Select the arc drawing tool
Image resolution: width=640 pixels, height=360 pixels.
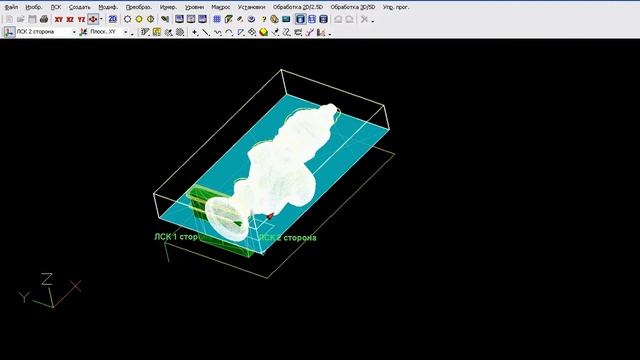[229, 32]
